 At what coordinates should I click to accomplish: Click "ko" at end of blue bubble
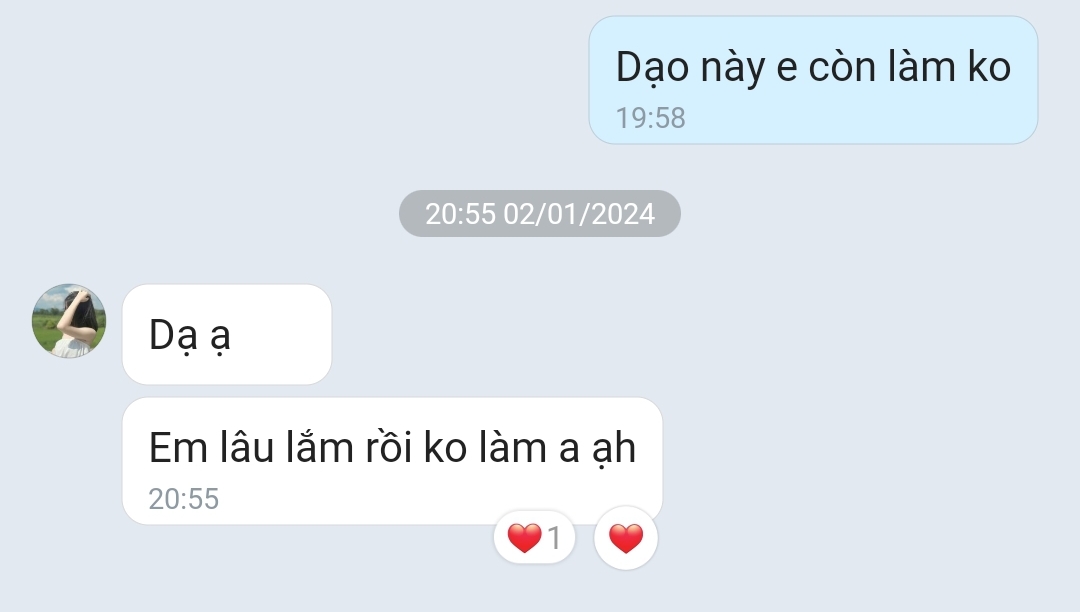coord(989,67)
